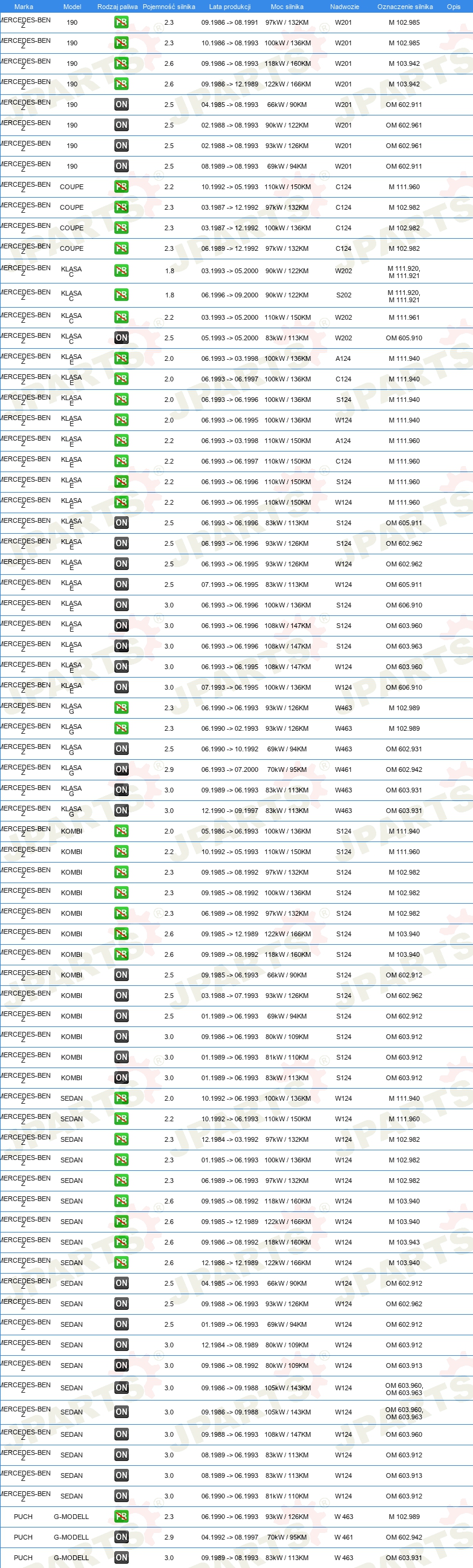Click the Lata produkcji column header
Image resolution: width=473 pixels, height=1568 pixels.
pyautogui.click(x=229, y=7)
